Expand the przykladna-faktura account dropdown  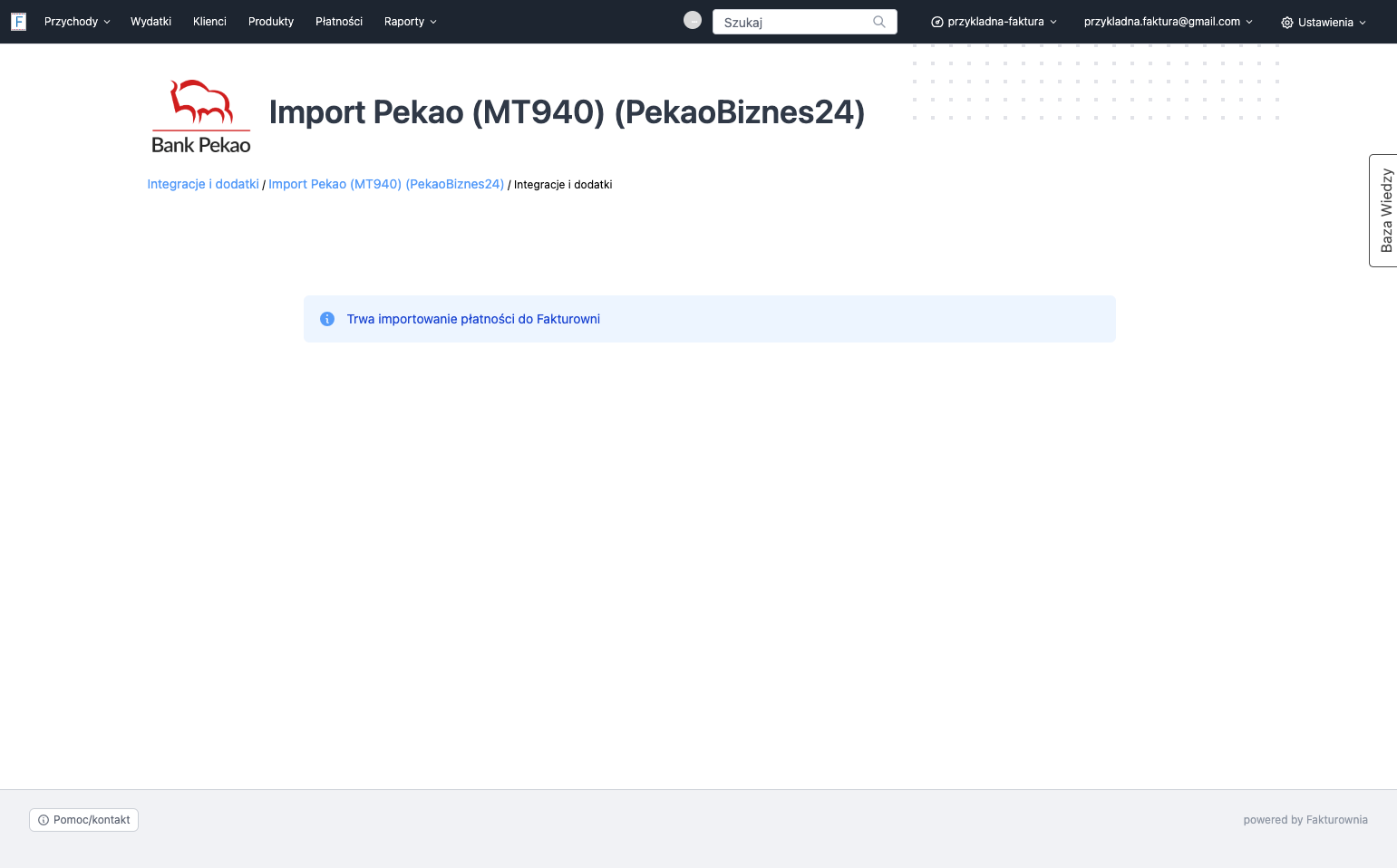994,22
